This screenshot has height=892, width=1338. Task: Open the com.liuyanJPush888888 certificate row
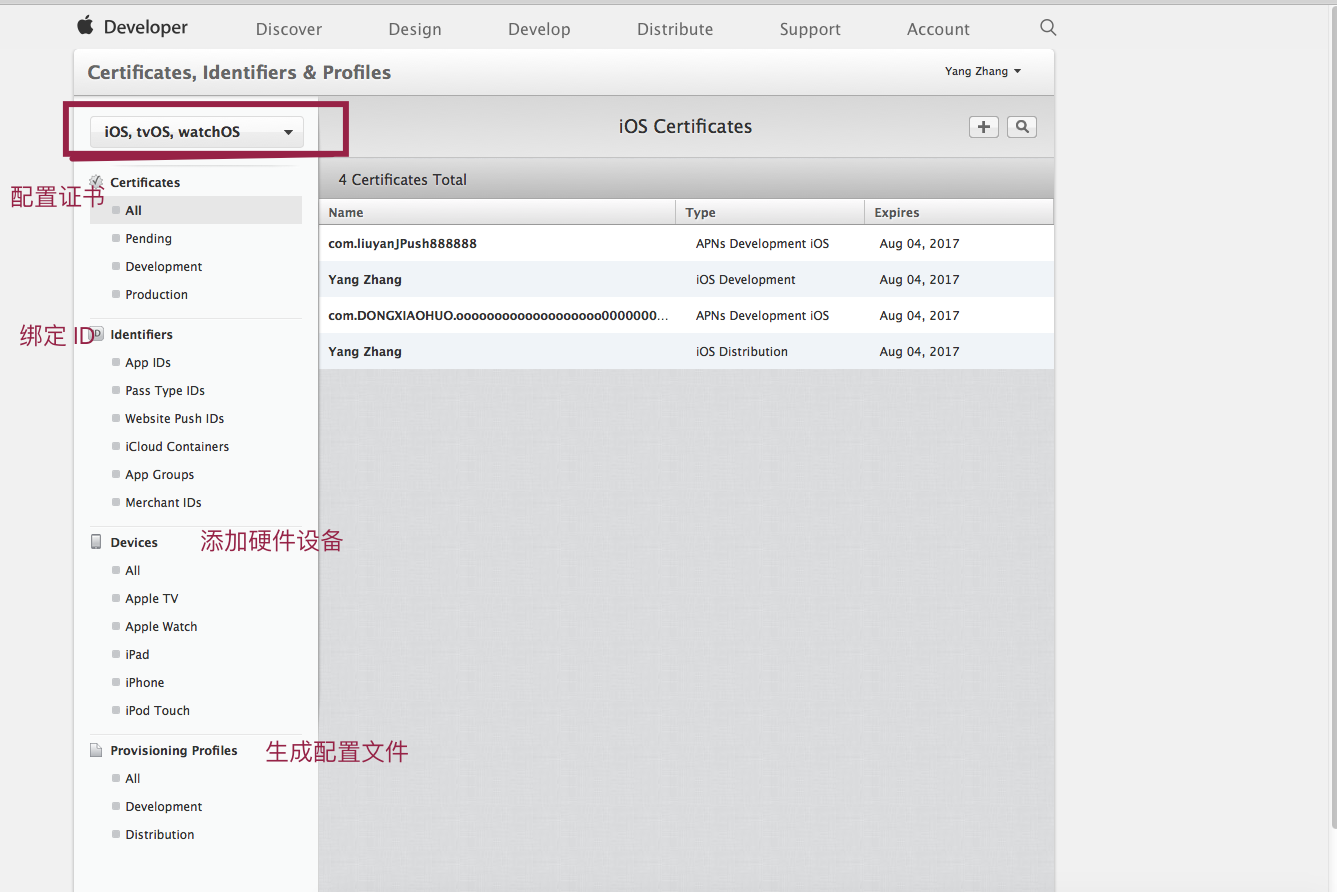(x=686, y=243)
